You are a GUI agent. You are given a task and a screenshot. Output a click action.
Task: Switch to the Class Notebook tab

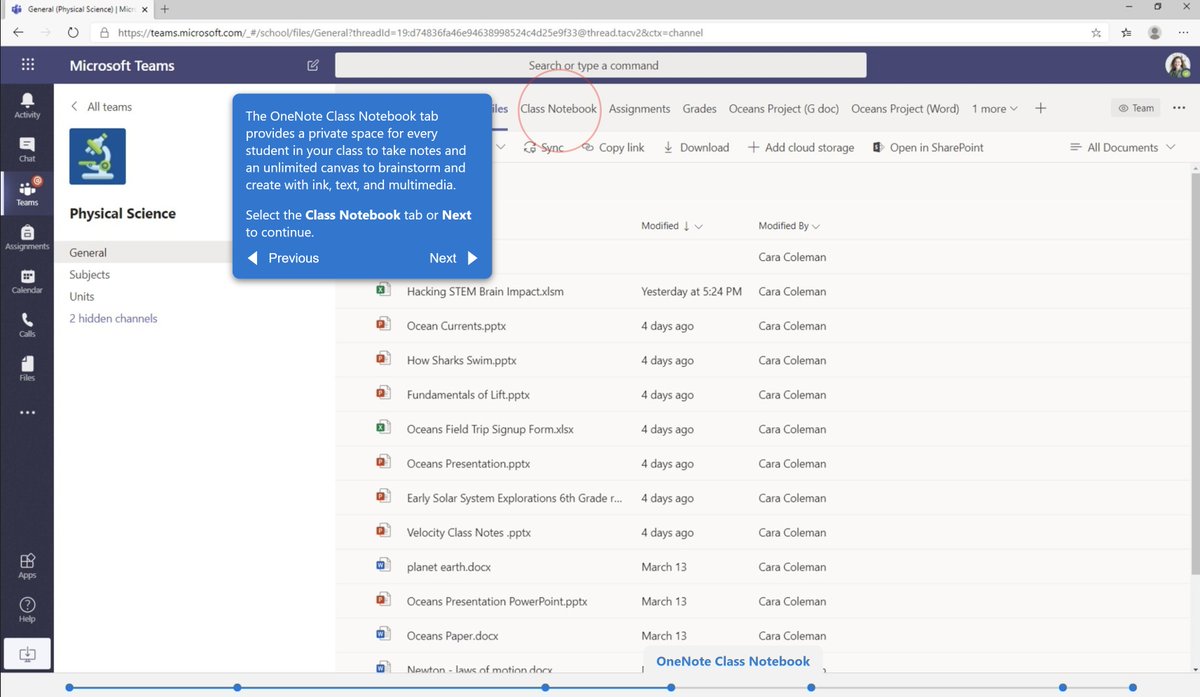click(x=558, y=108)
